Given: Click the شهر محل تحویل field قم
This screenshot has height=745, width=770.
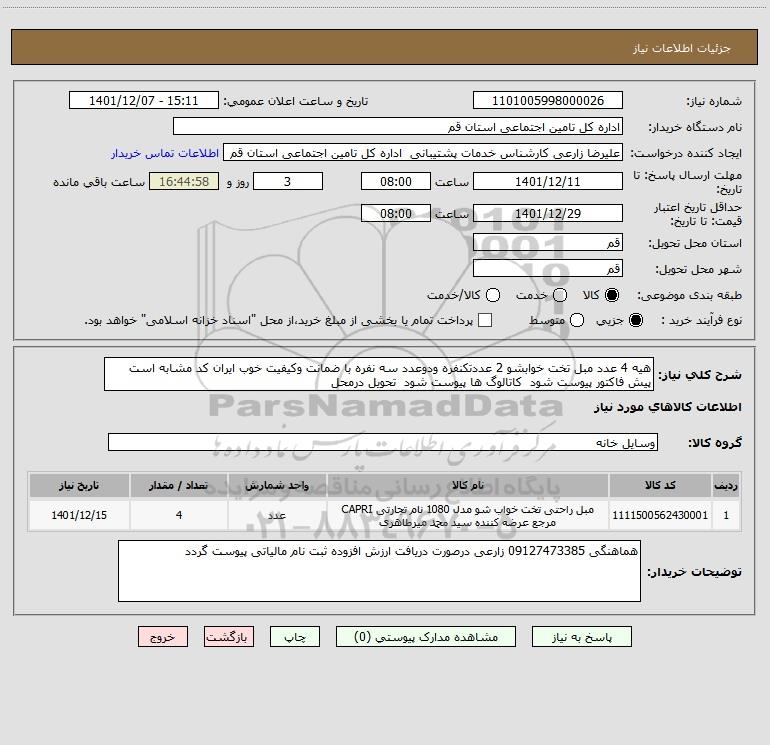Looking at the screenshot, I should (x=548, y=269).
